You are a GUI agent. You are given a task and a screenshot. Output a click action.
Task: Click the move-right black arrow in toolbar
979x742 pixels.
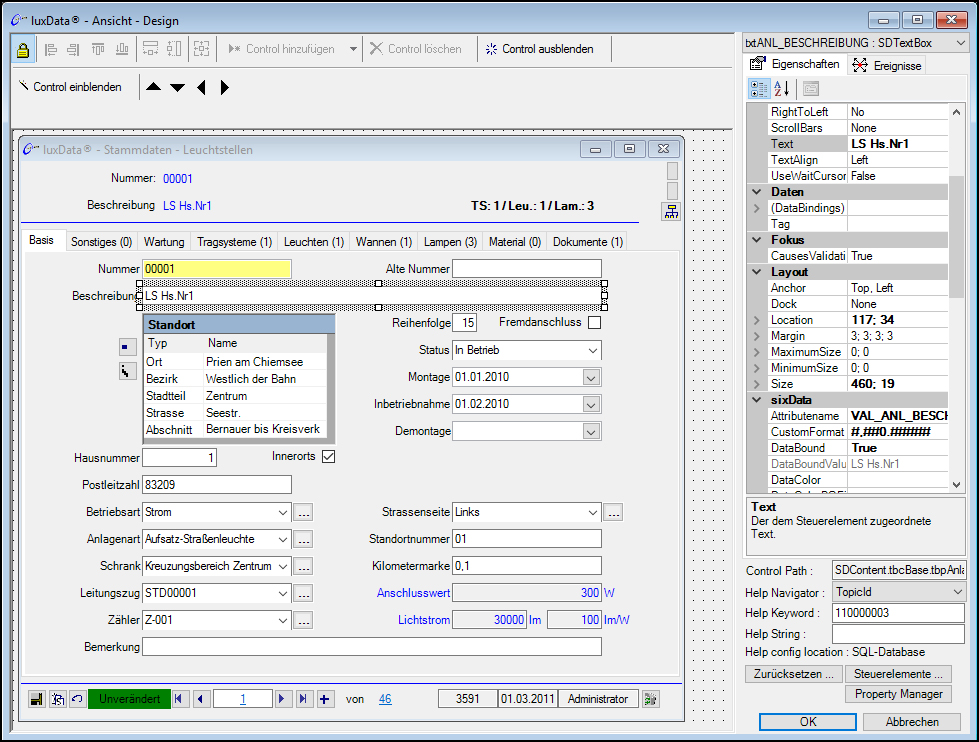click(224, 87)
